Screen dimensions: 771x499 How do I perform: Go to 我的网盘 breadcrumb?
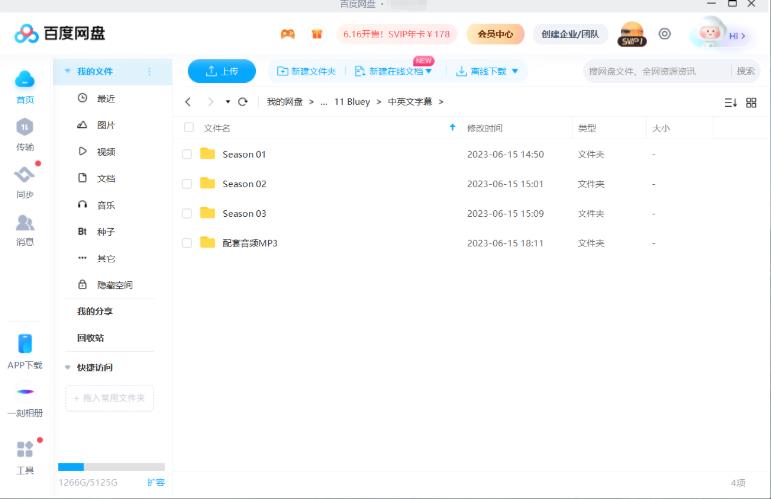click(x=285, y=102)
